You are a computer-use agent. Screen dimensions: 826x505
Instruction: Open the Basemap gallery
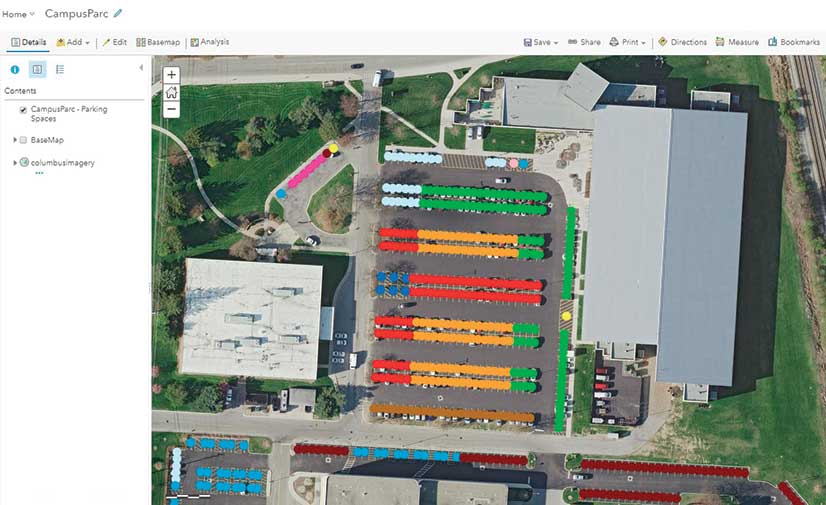coord(158,42)
